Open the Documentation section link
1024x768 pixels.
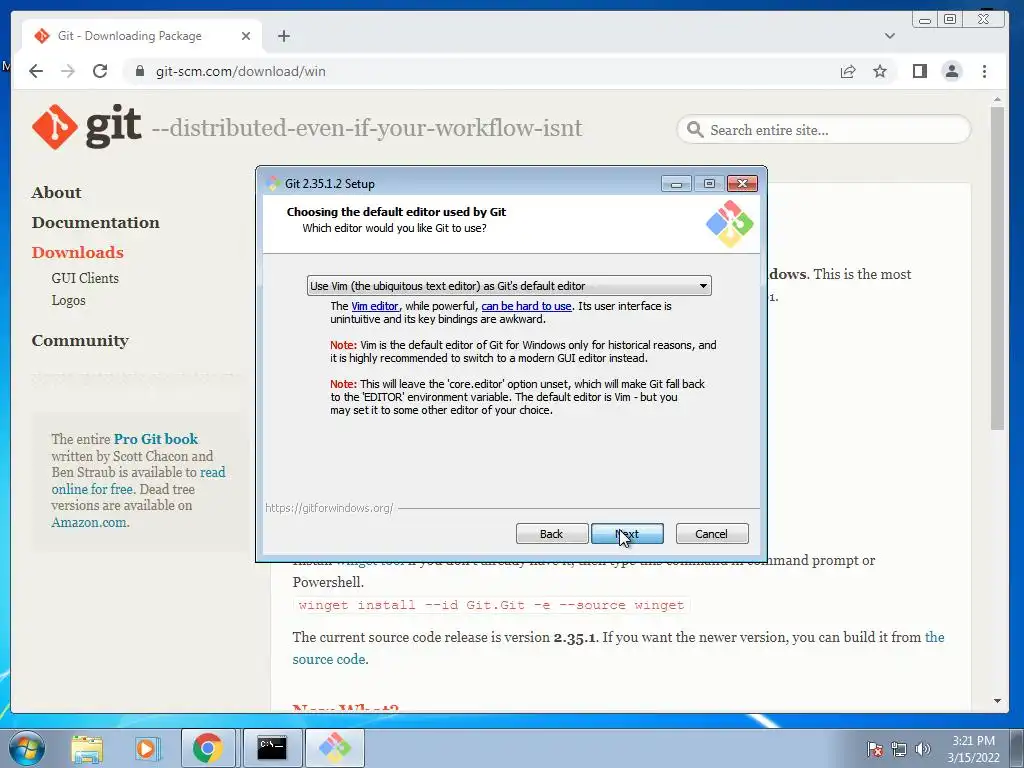click(x=95, y=223)
